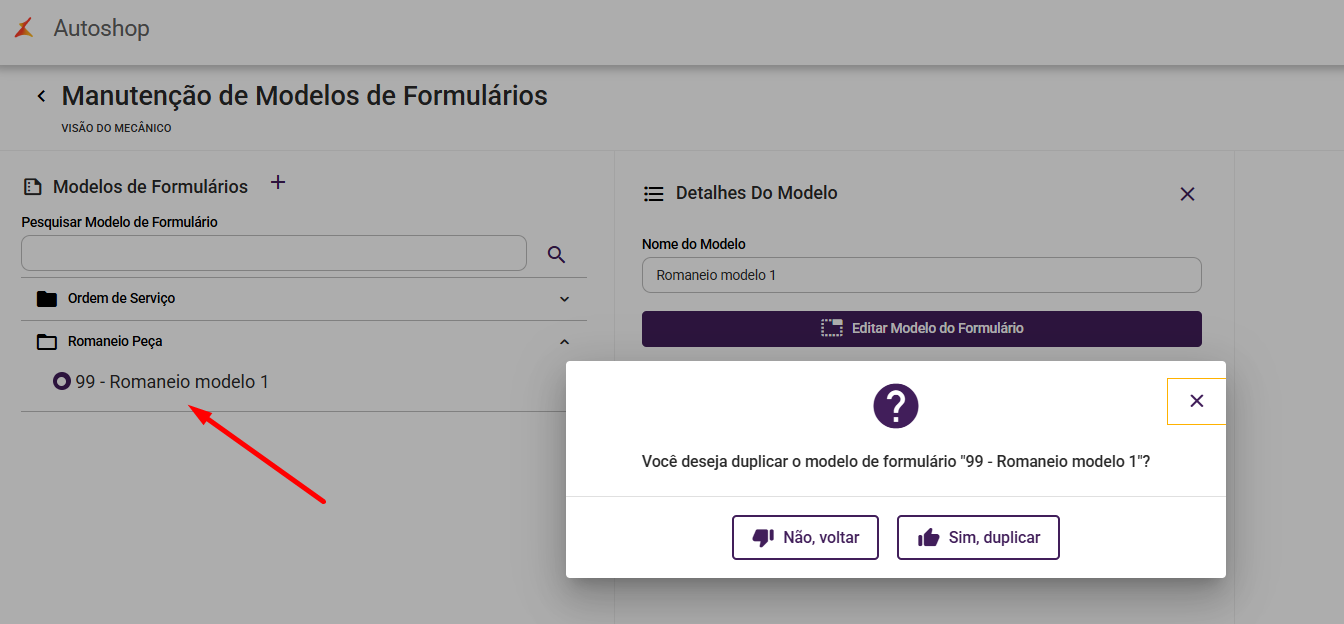Screen dimensions: 1344x624
Task: Click Editar Modelo do Formulário button
Action: pos(921,328)
